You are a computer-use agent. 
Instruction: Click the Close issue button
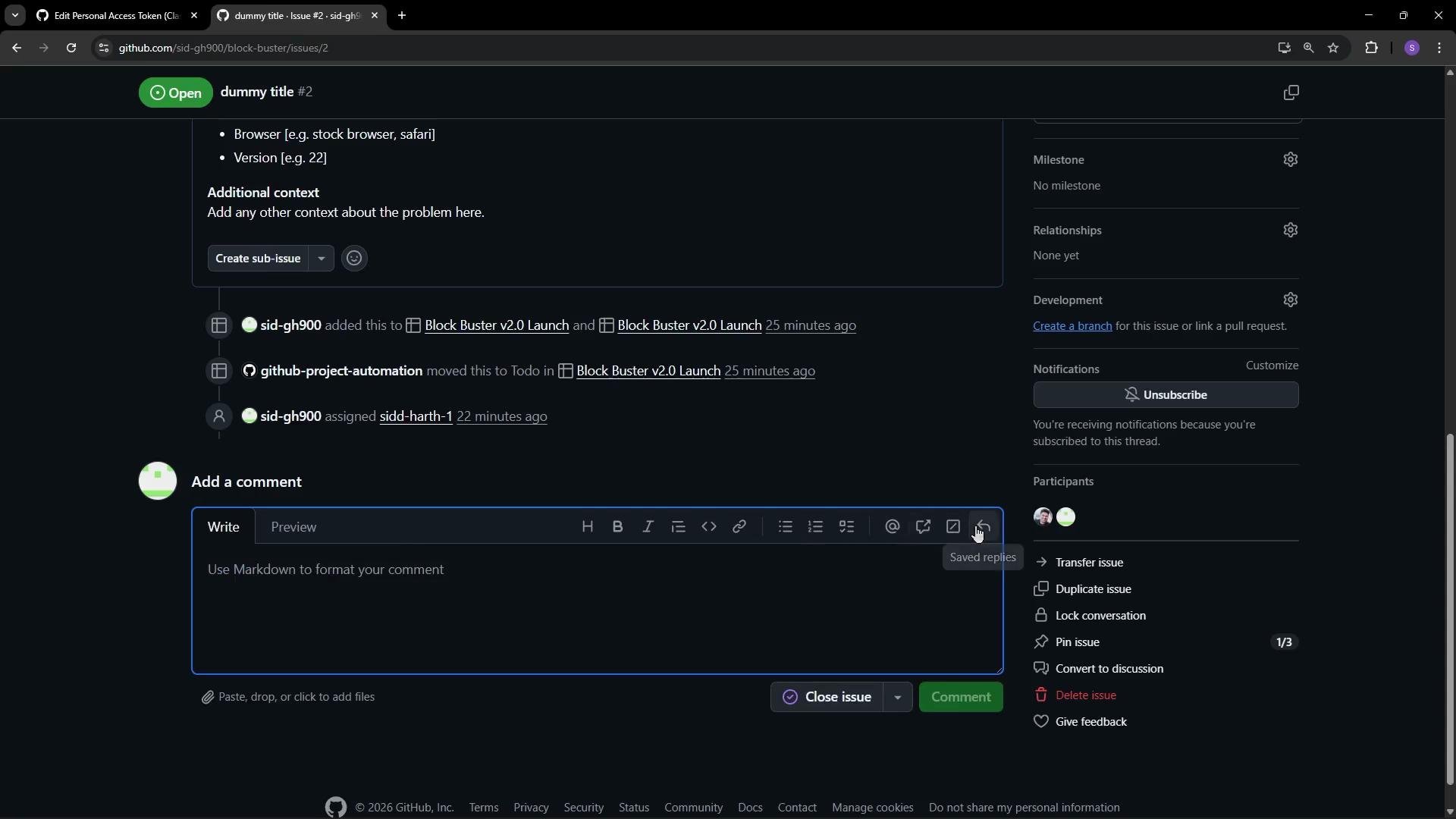(x=827, y=697)
